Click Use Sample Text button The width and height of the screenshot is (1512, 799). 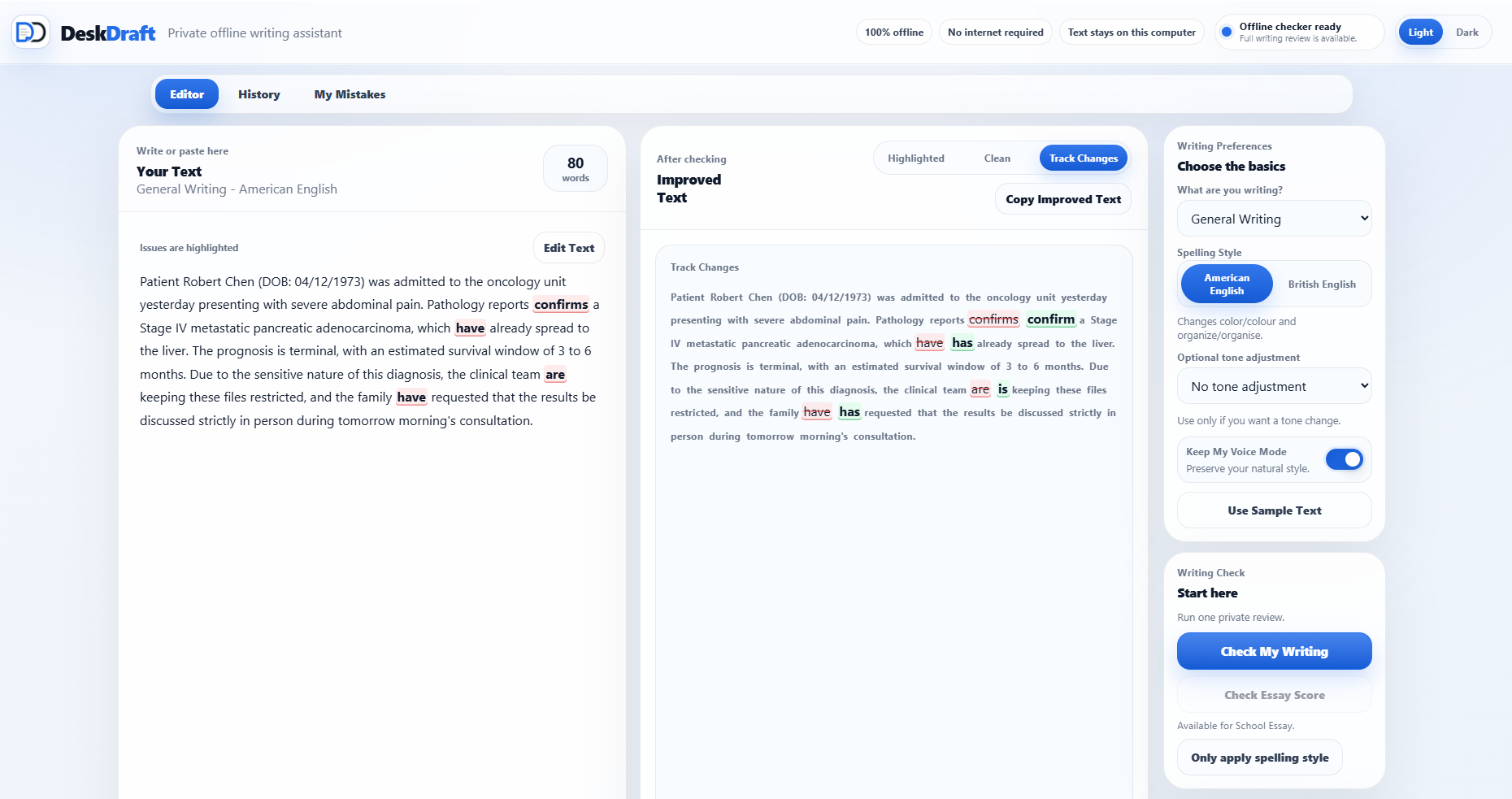click(1274, 510)
